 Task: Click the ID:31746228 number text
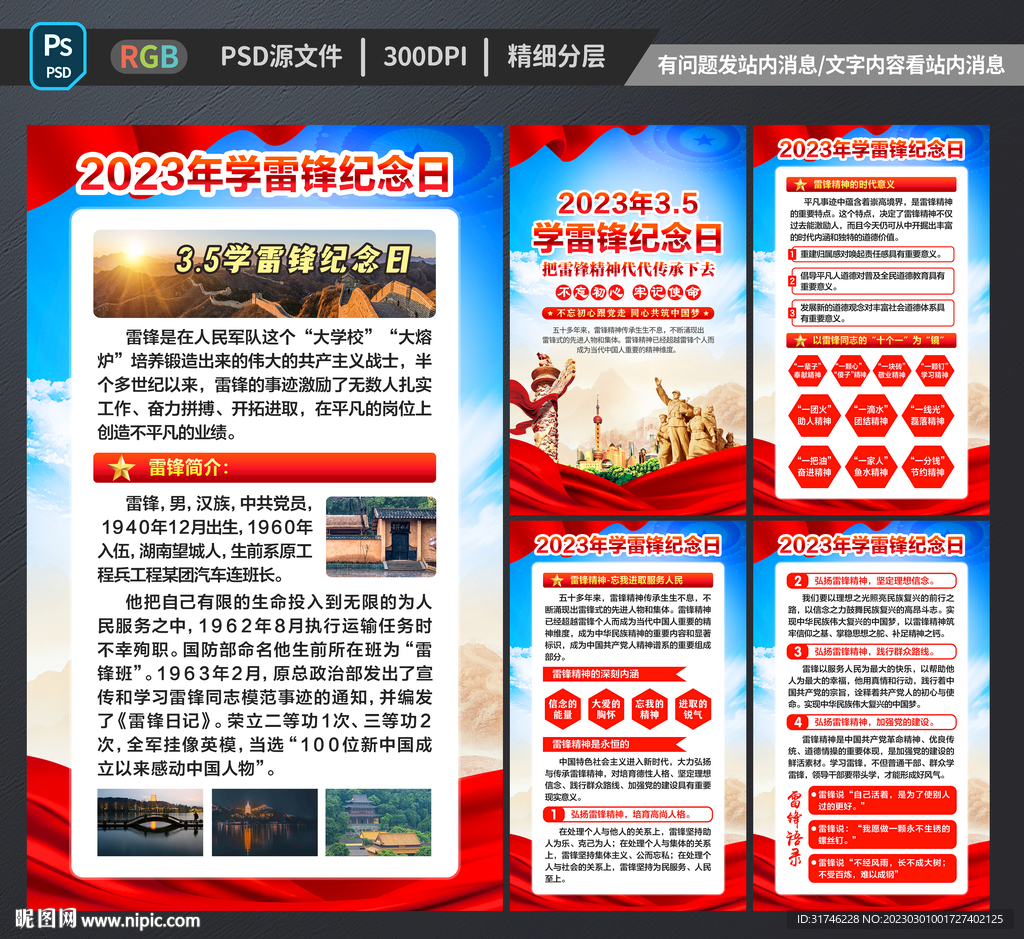[x=827, y=919]
